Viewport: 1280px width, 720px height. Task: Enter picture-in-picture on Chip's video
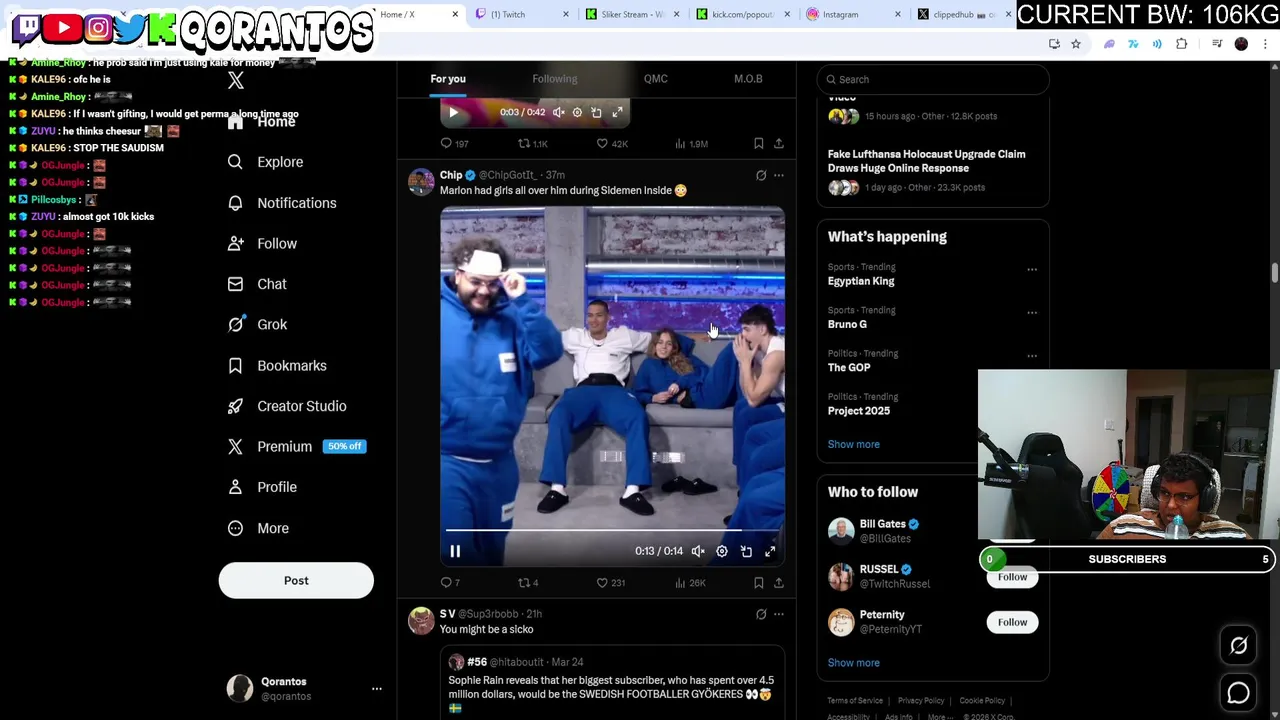coord(746,551)
